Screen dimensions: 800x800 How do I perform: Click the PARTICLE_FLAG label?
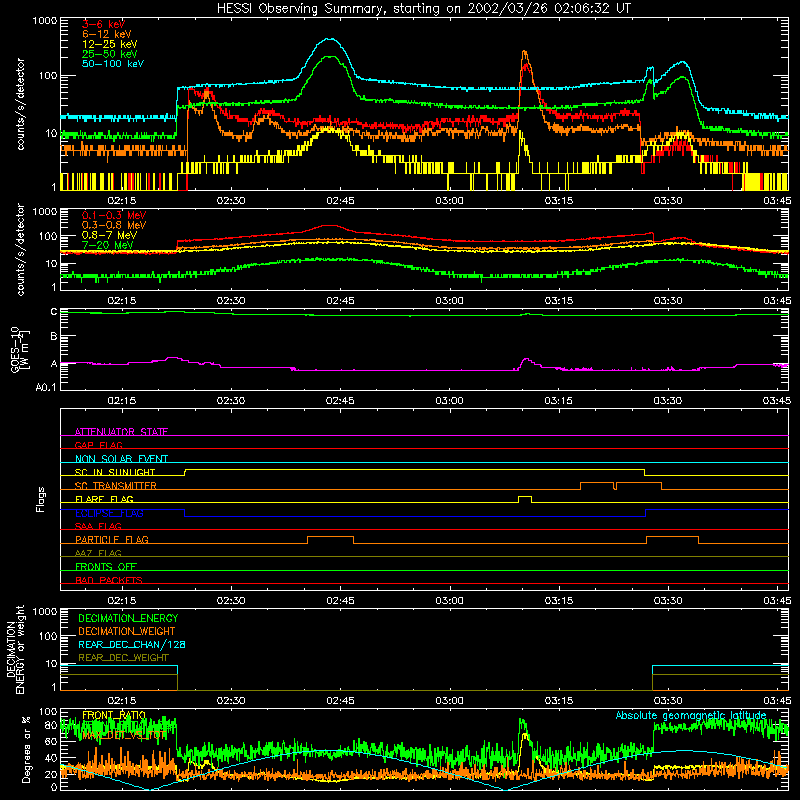[112, 539]
